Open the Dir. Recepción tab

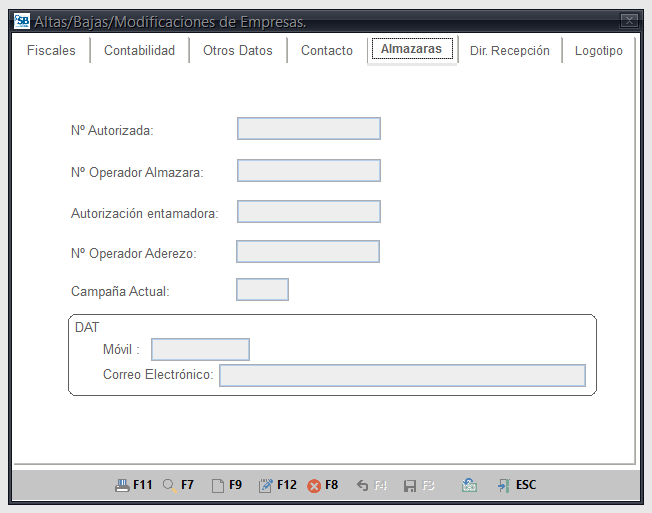pyautogui.click(x=510, y=51)
